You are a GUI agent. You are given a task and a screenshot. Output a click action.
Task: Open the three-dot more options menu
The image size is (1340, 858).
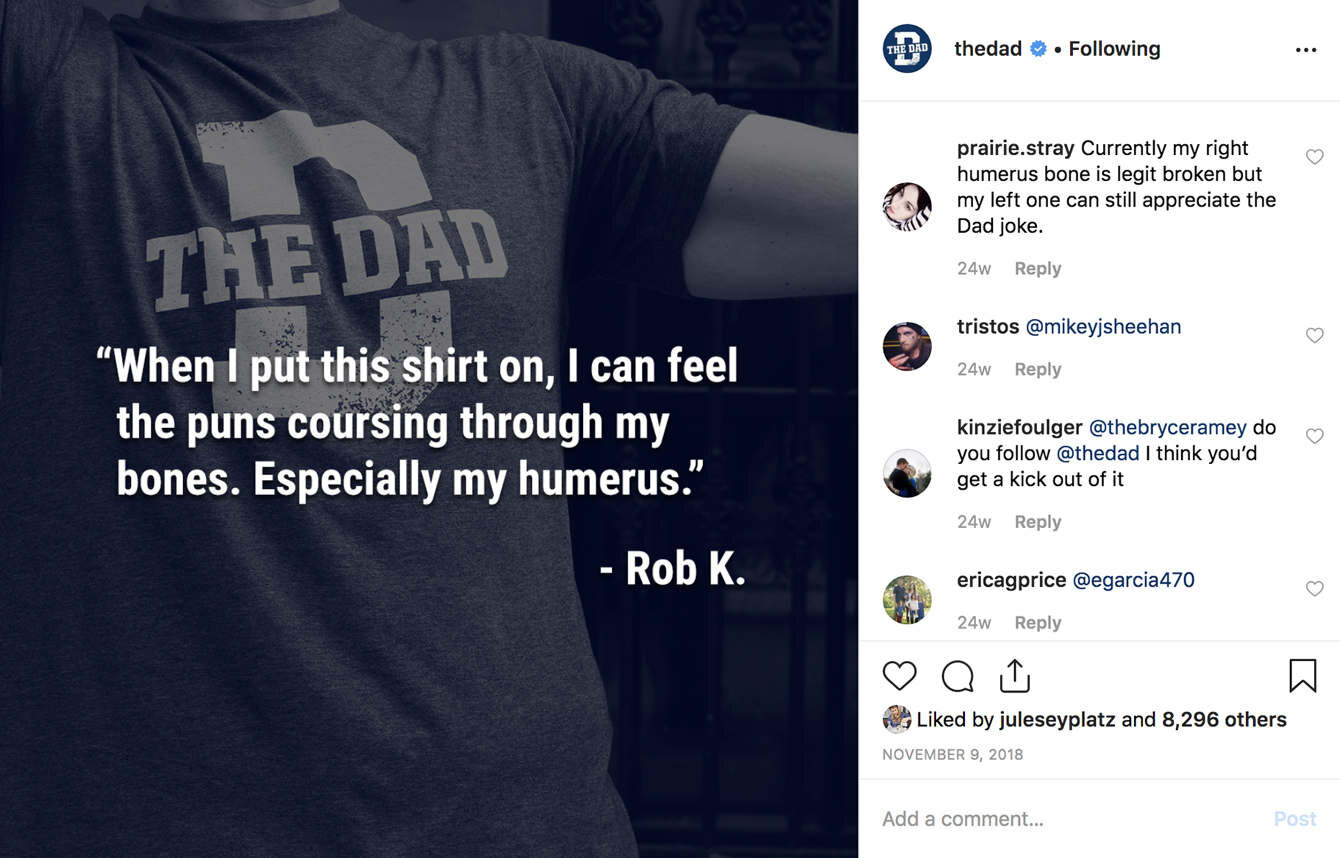1305,50
